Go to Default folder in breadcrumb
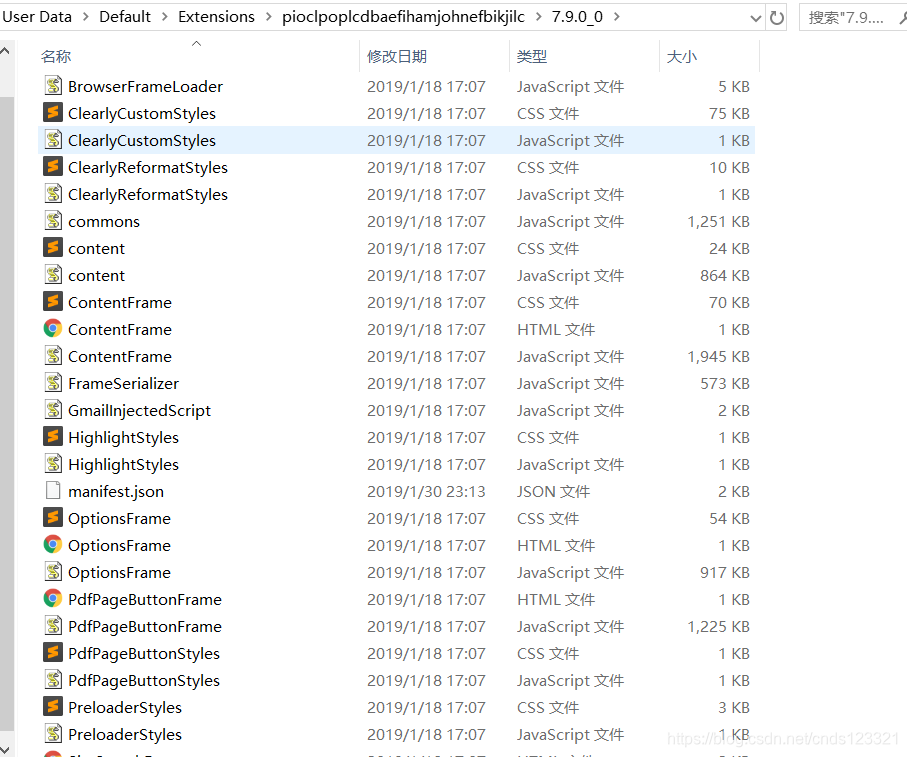The image size is (907, 757). (125, 17)
